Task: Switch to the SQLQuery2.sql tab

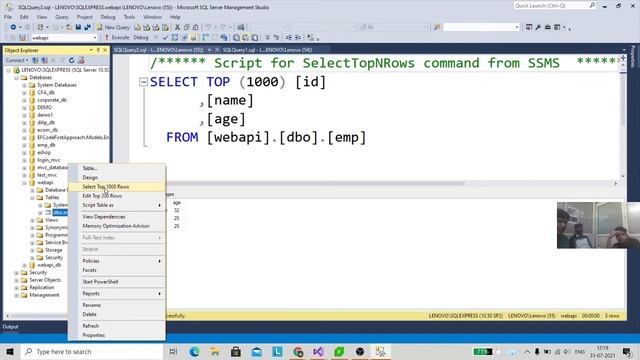Action: pyautogui.click(x=158, y=50)
